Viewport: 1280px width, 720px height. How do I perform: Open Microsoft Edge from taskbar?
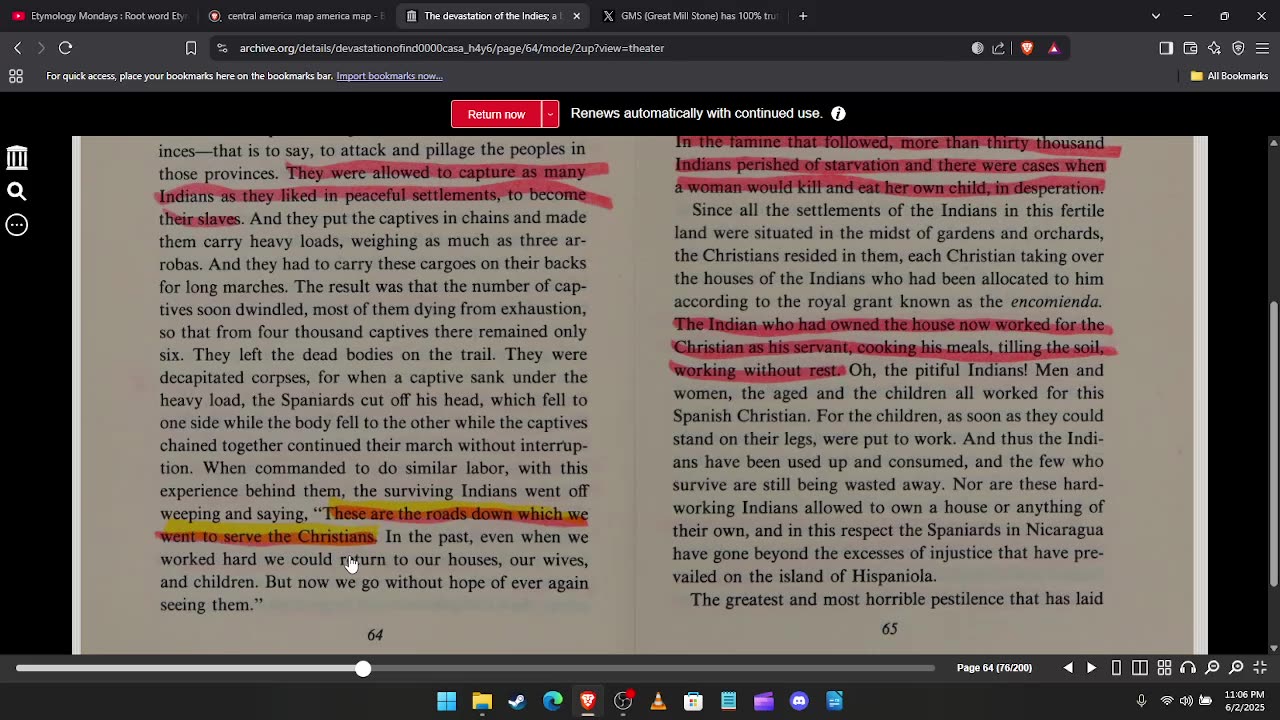[552, 701]
